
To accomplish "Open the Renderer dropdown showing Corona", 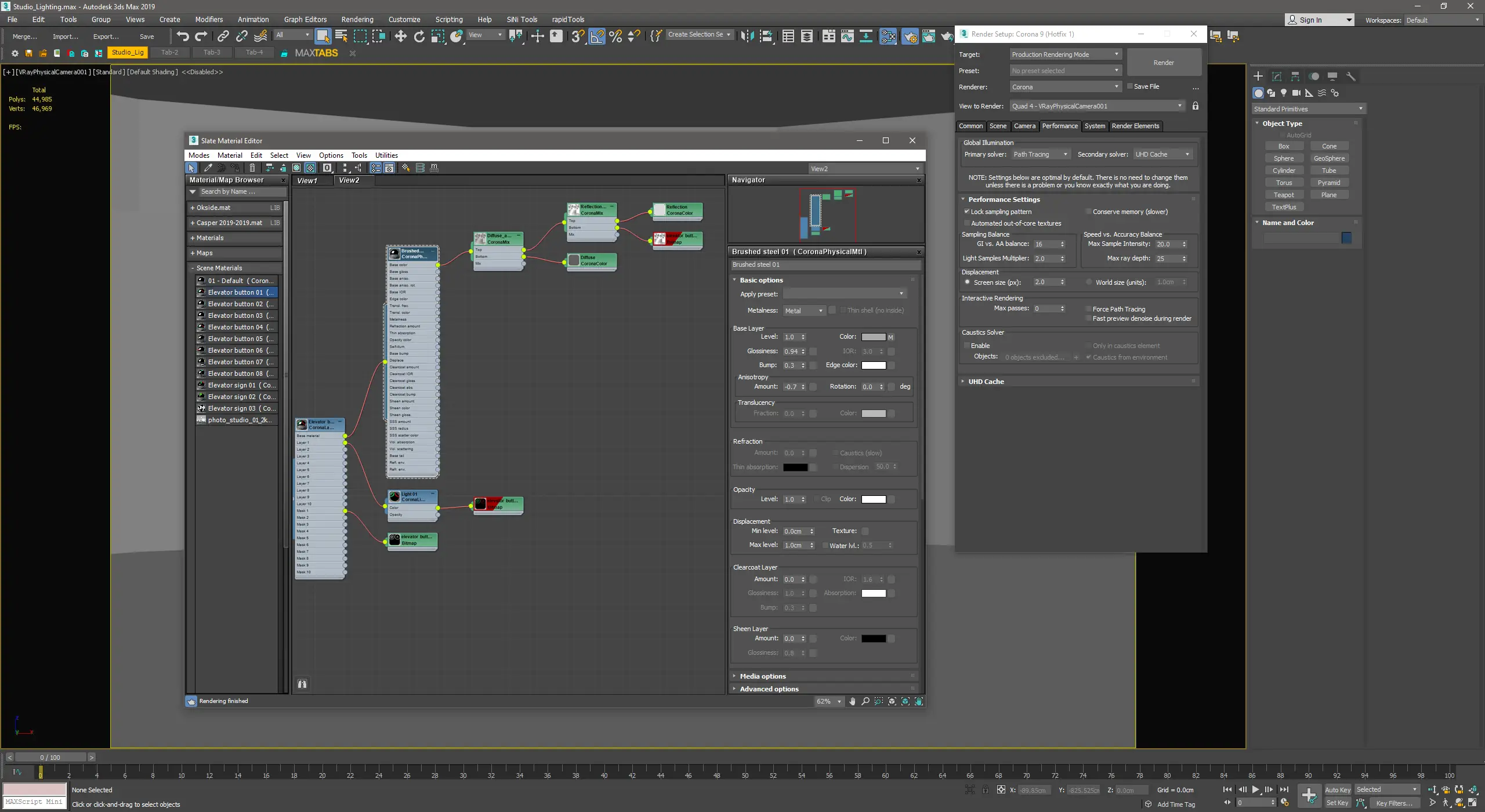I will pyautogui.click(x=1064, y=87).
